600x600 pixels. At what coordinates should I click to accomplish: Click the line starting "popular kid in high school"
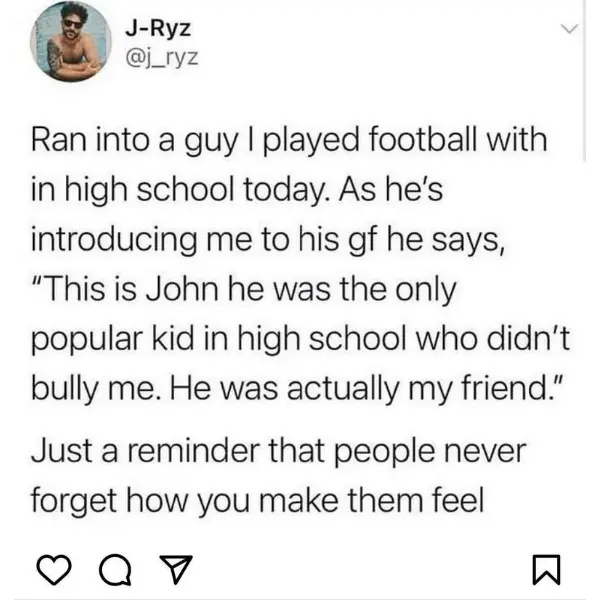pyautogui.click(x=300, y=340)
